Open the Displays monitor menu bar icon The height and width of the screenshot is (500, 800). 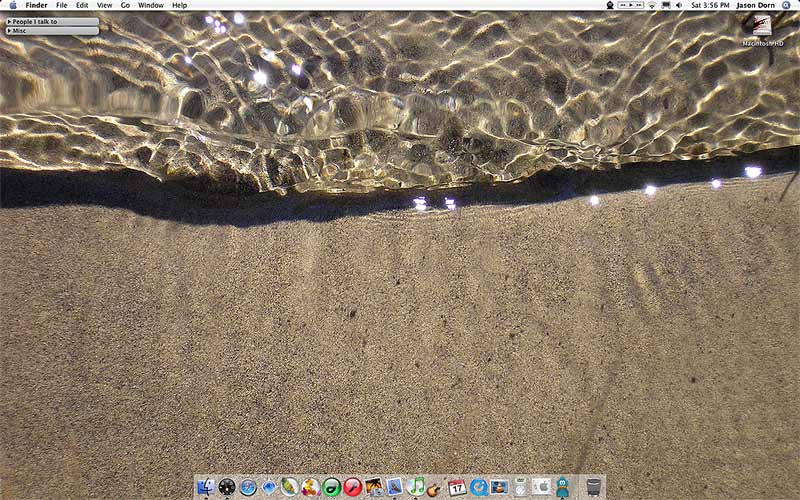[x=666, y=5]
